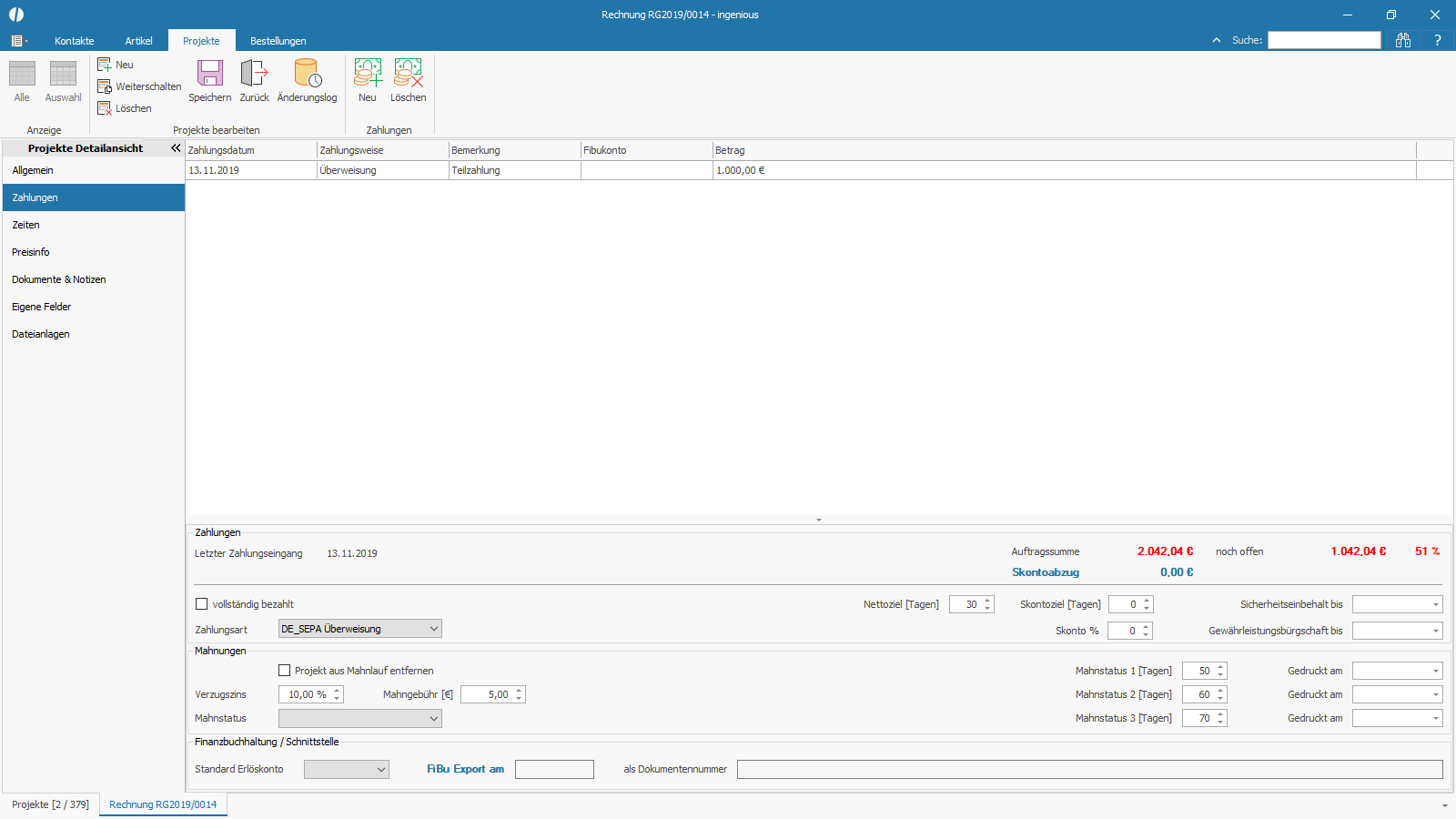Open the Änderungslog changelog
The width and height of the screenshot is (1456, 819).
click(x=306, y=80)
